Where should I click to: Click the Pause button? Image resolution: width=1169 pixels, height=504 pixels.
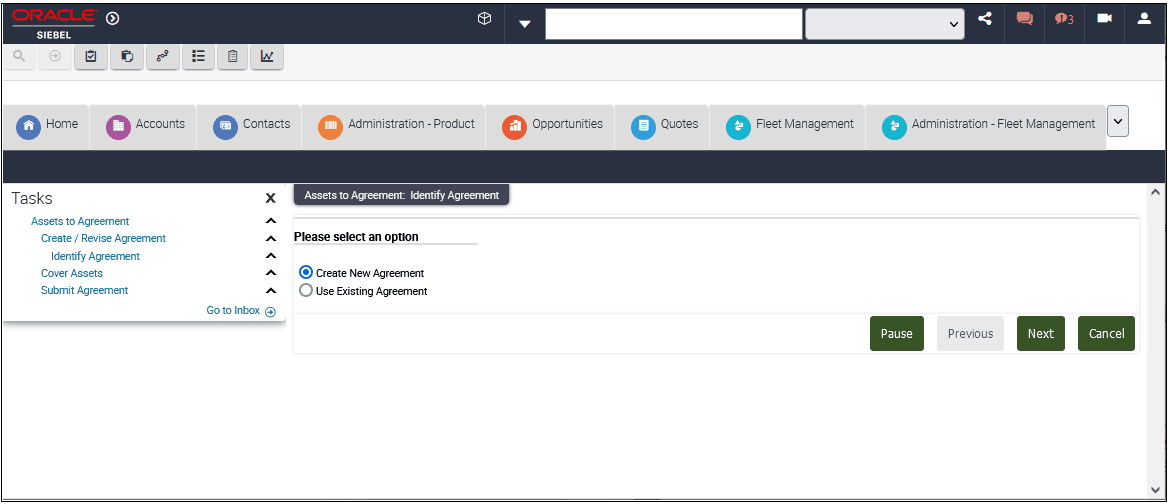896,333
